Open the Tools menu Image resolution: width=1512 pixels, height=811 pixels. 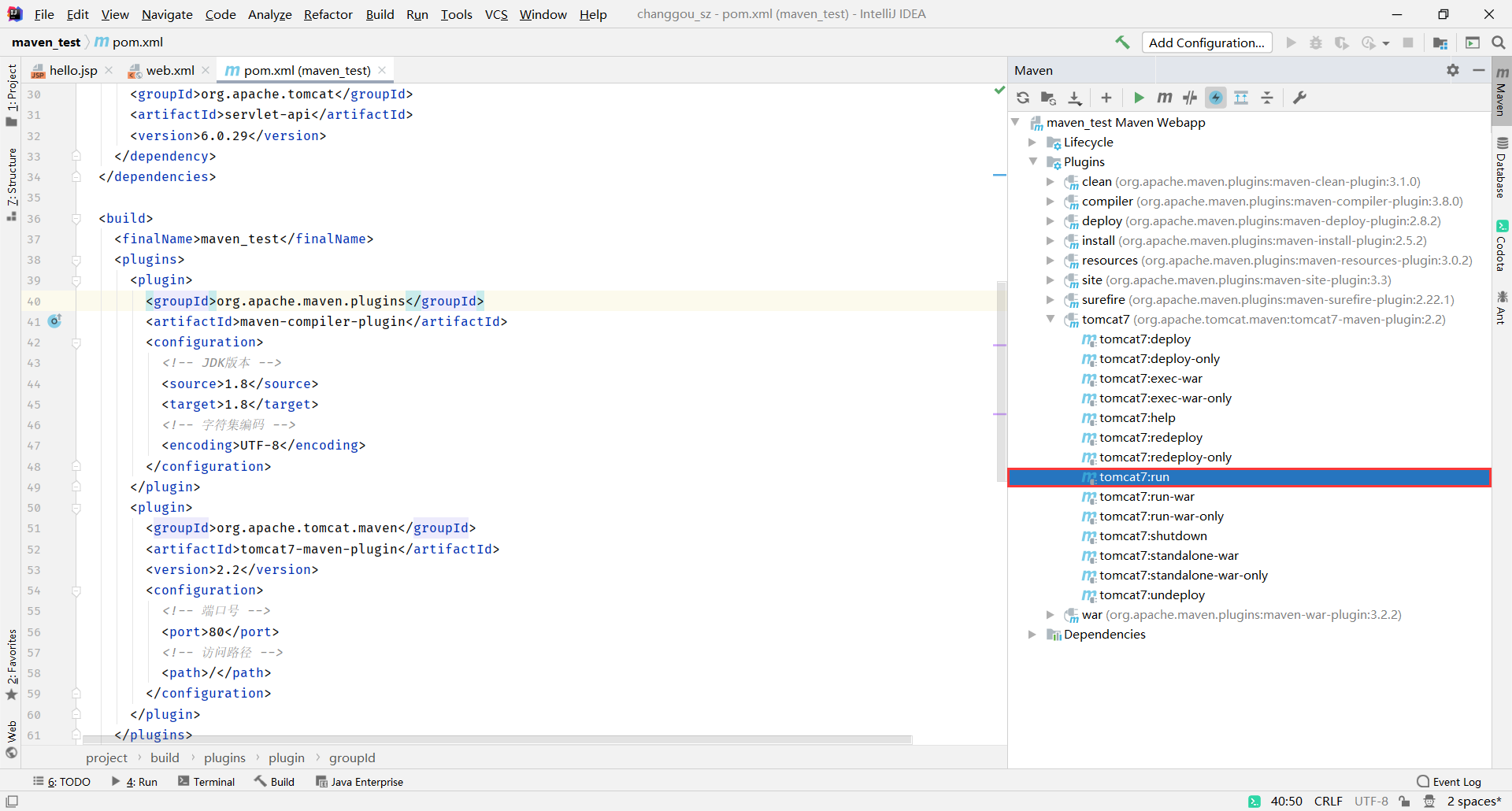point(456,14)
